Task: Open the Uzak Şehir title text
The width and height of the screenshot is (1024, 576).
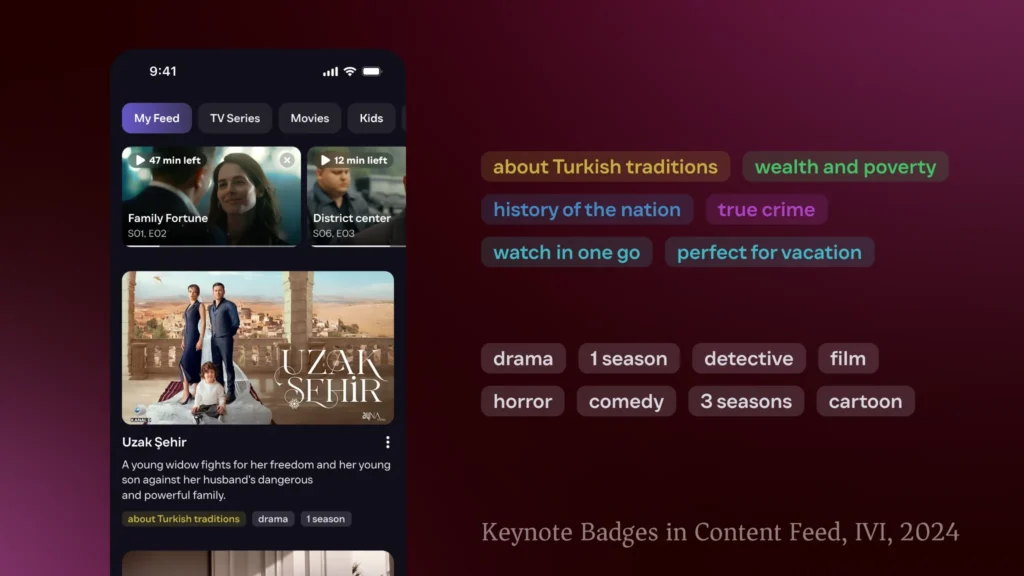Action: (154, 442)
